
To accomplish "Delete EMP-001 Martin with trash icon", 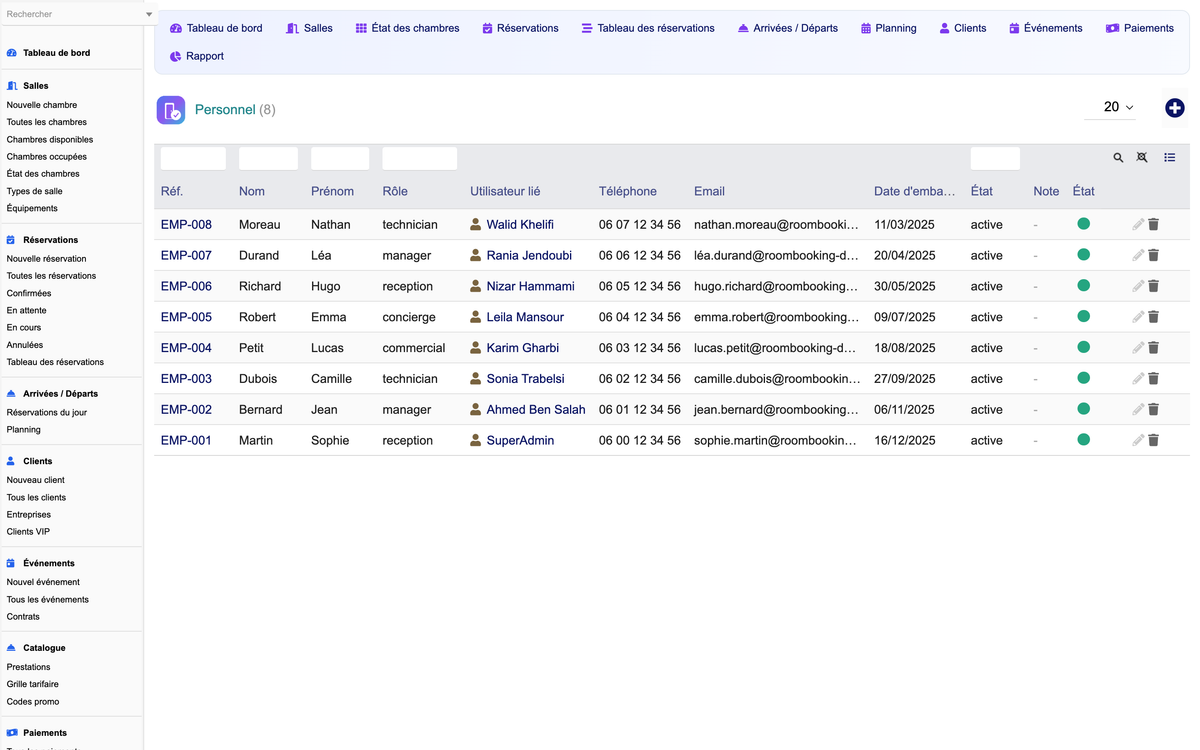I will pyautogui.click(x=1153, y=440).
